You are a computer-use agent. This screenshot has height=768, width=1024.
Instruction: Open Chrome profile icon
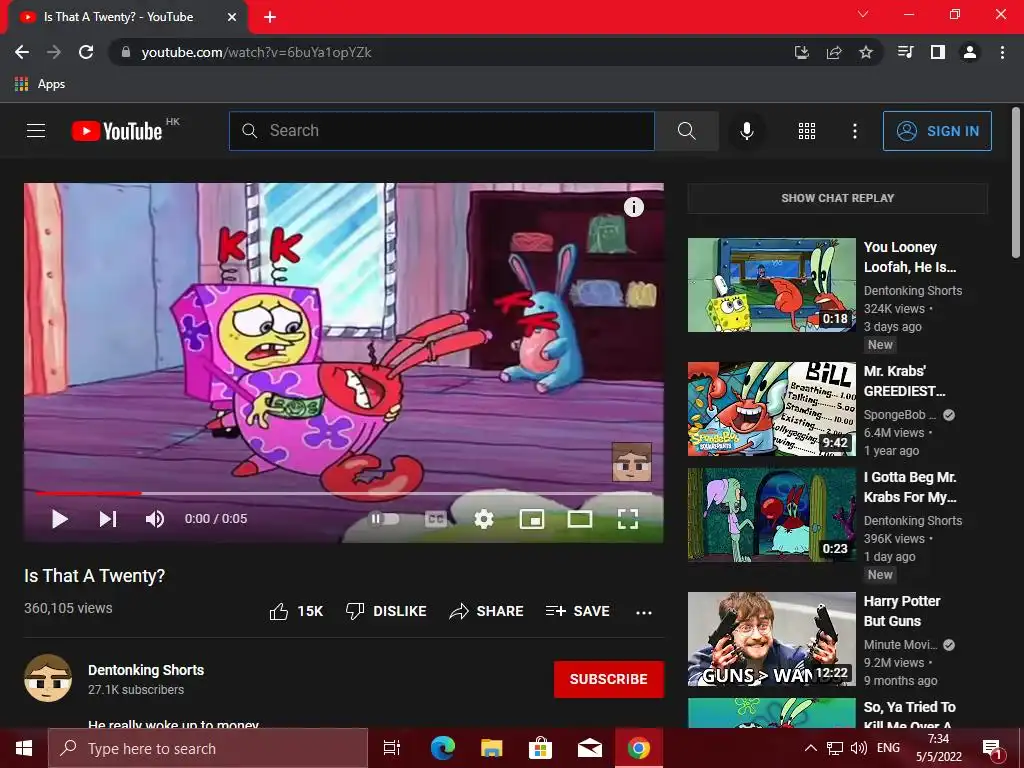point(970,52)
